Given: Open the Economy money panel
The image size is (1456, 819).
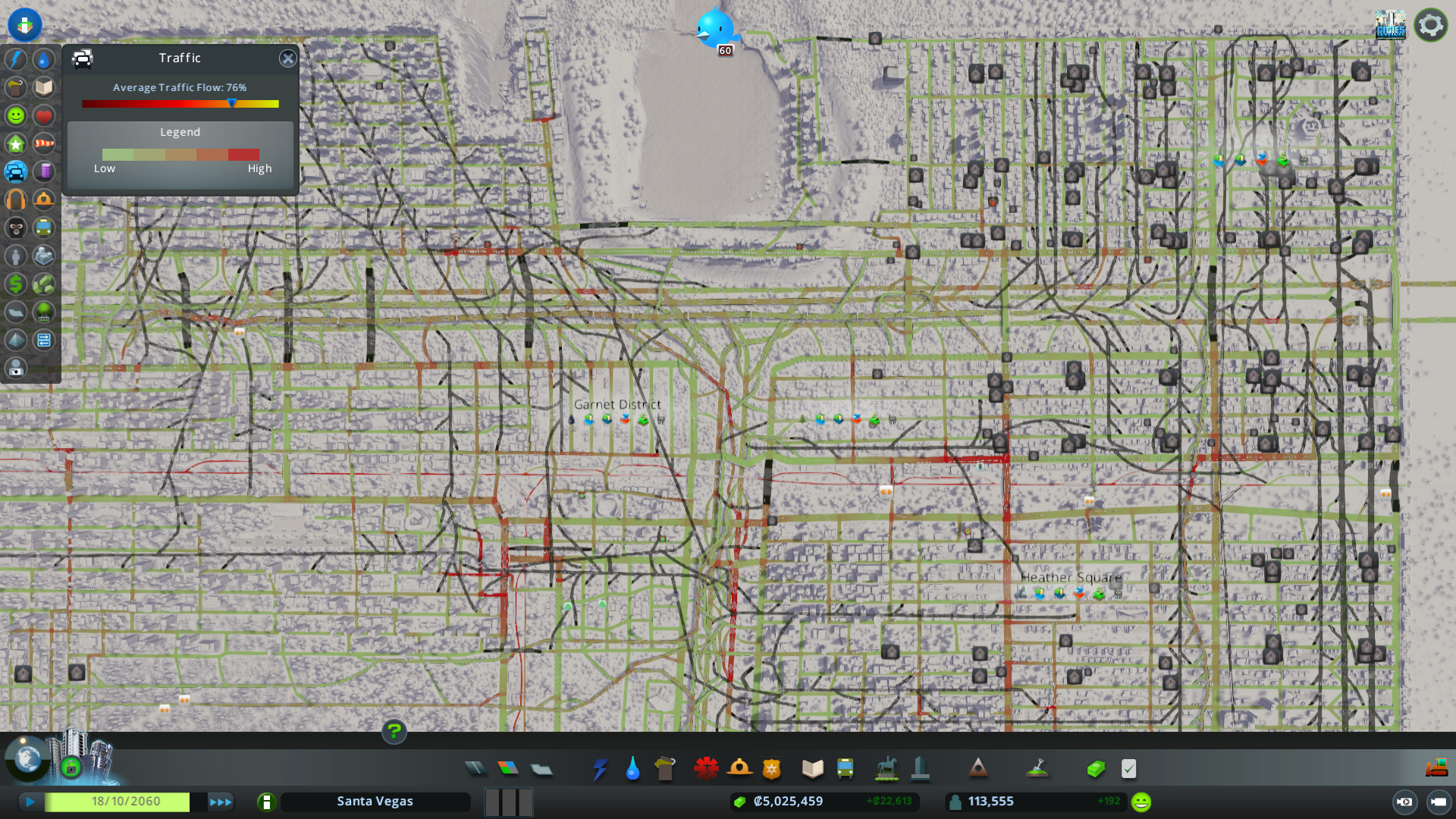Looking at the screenshot, I should [1095, 769].
